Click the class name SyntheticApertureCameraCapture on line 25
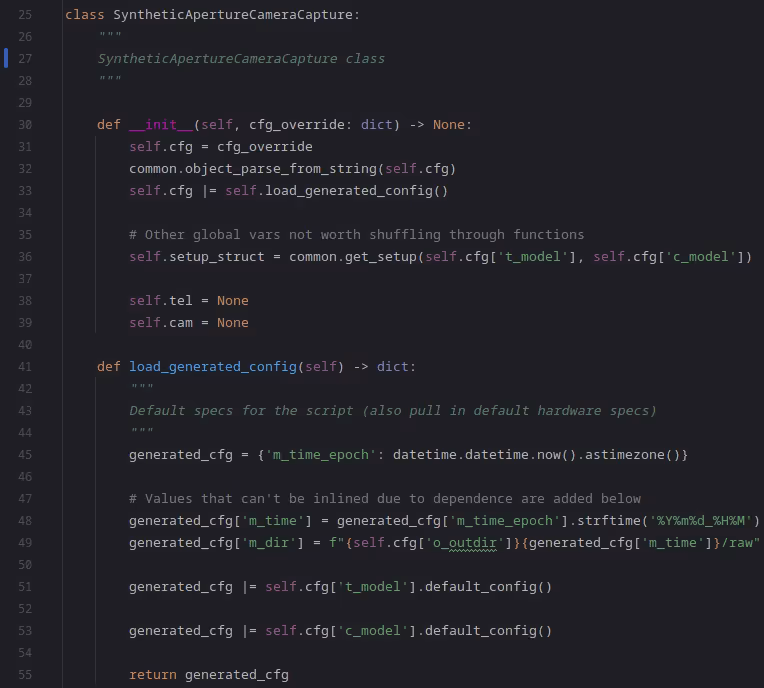Viewport: 764px width, 688px height. [233, 15]
